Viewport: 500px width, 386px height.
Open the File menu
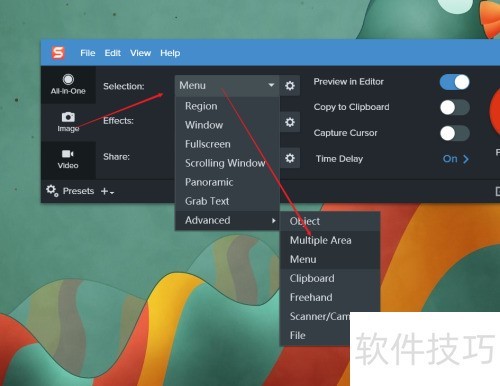(88, 53)
